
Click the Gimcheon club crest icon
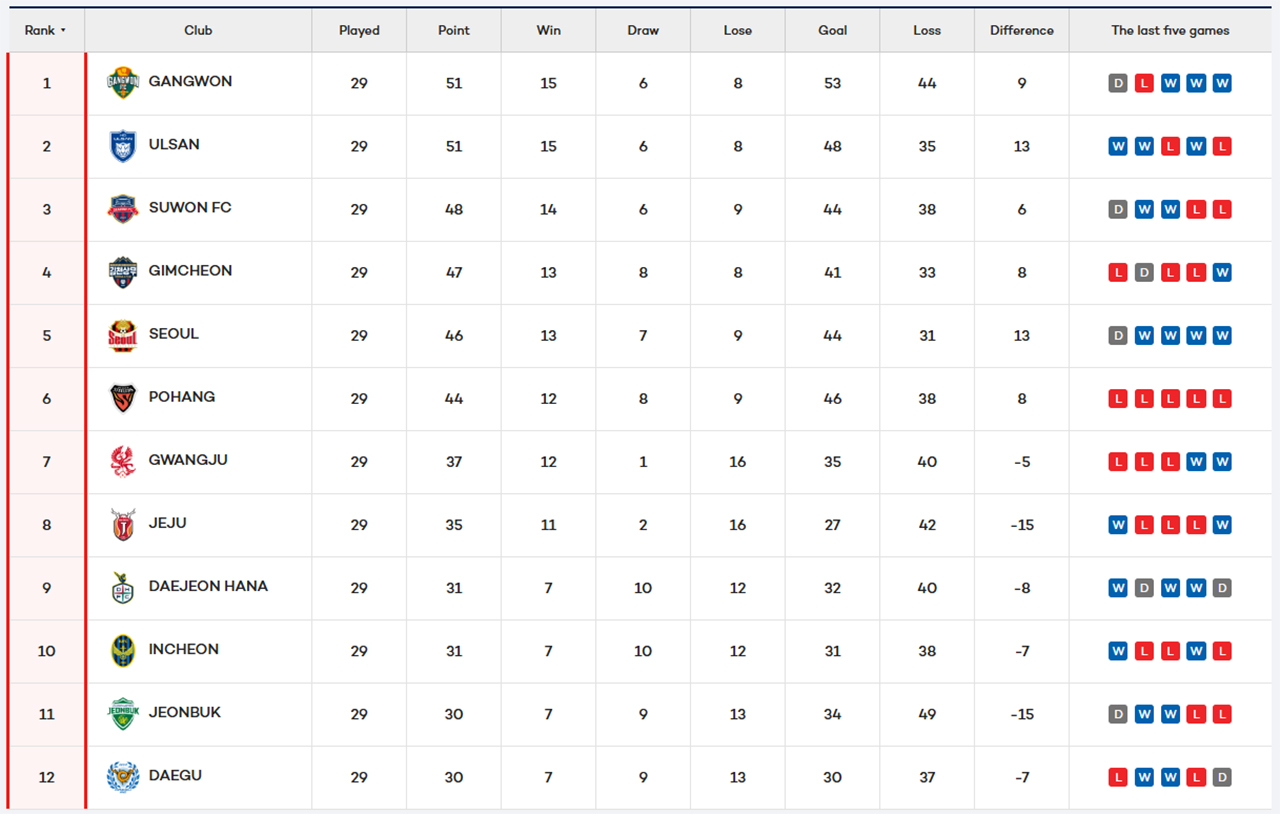(123, 272)
